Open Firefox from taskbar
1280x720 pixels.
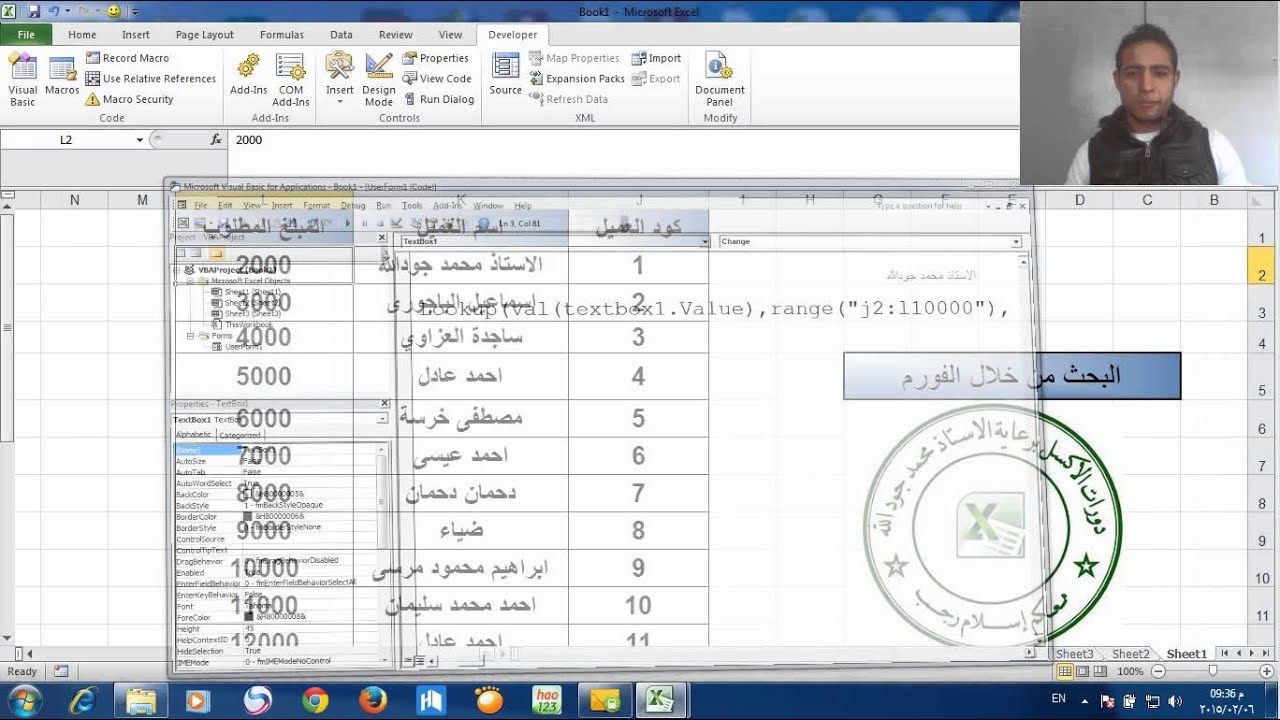pyautogui.click(x=373, y=700)
